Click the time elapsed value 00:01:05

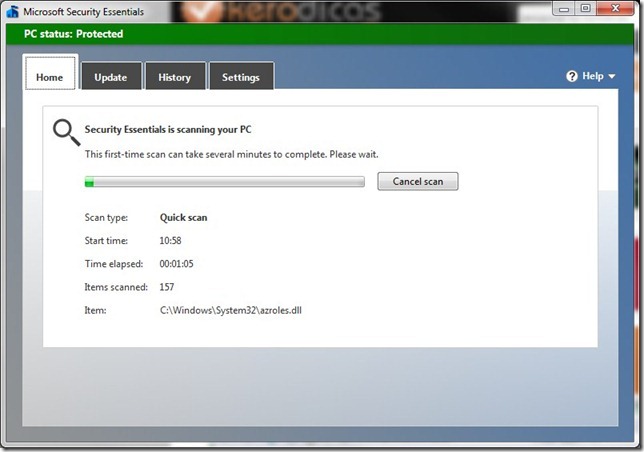pyautogui.click(x=176, y=264)
